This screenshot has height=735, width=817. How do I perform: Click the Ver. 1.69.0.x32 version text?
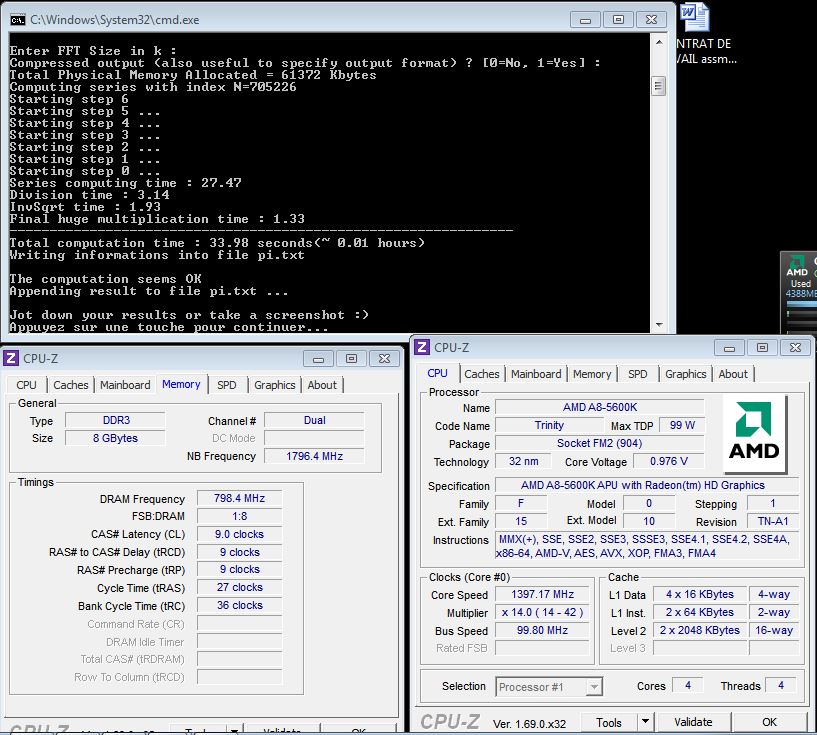(x=529, y=724)
